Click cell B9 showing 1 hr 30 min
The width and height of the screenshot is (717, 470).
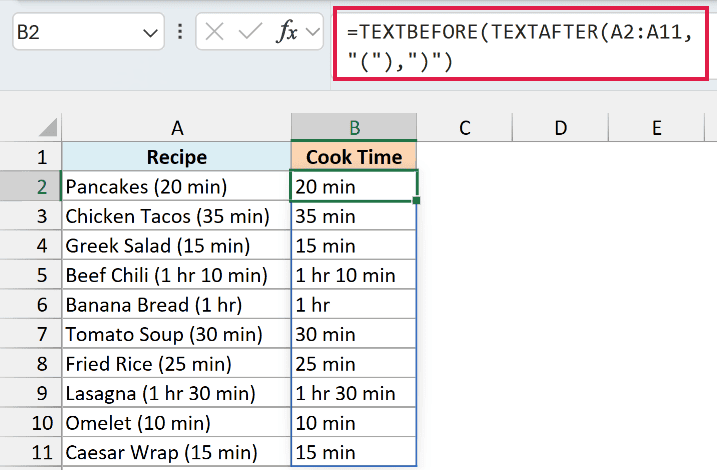[354, 393]
